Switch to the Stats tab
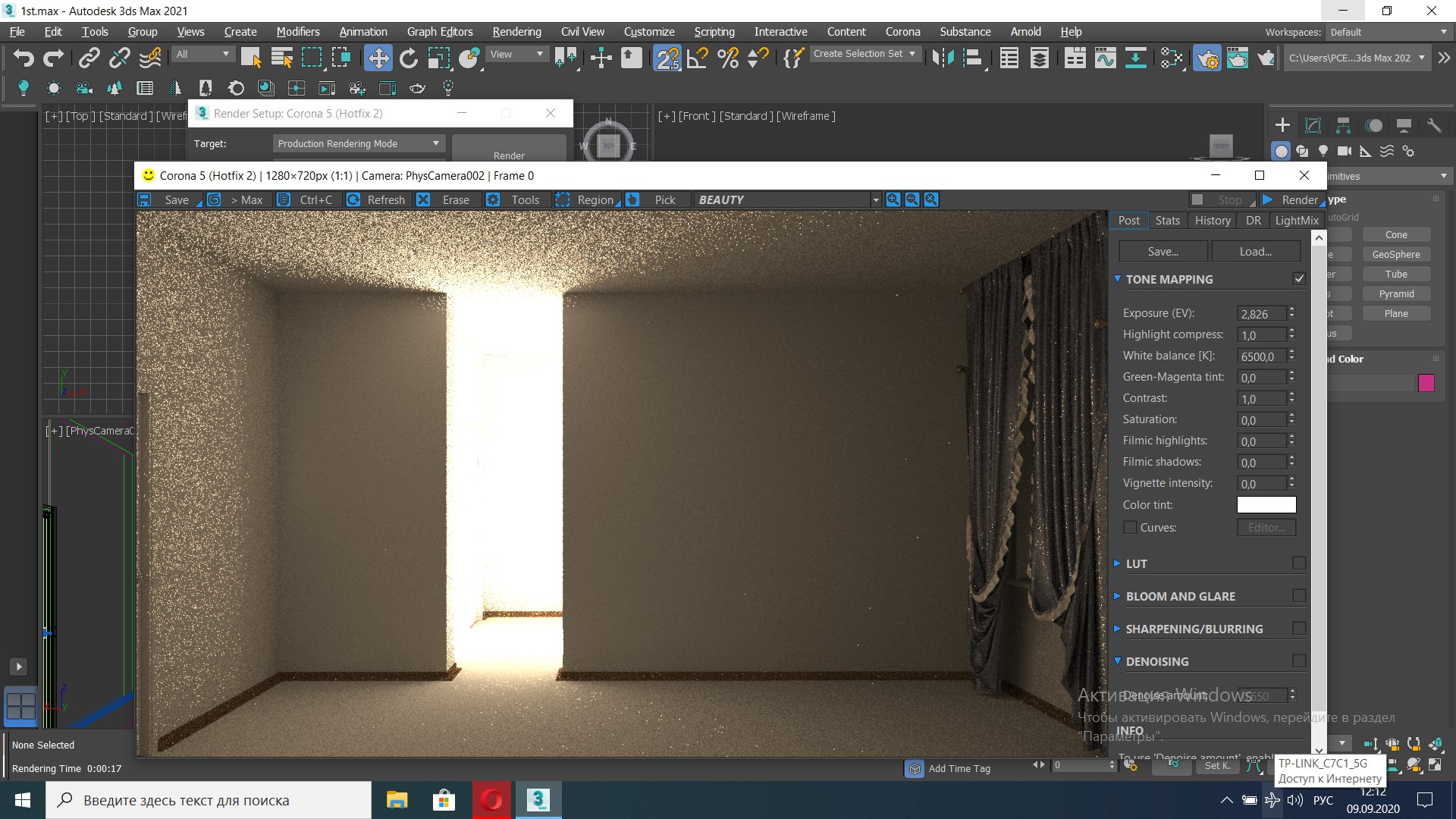The image size is (1456, 819). (1167, 220)
